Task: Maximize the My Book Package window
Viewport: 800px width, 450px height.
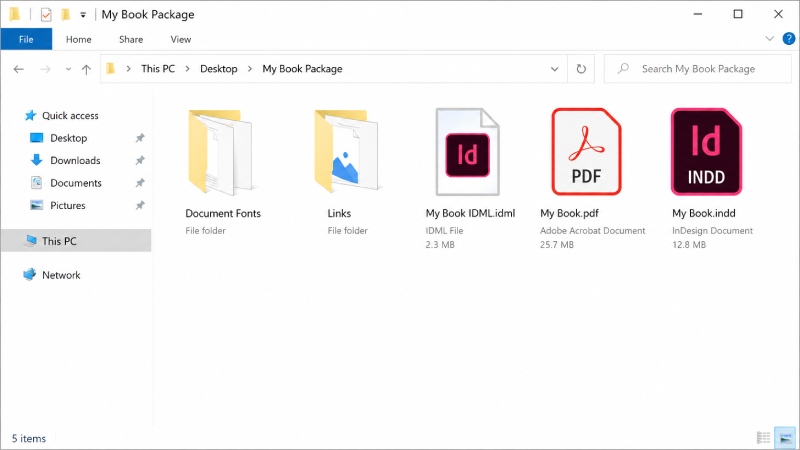Action: 738,14
